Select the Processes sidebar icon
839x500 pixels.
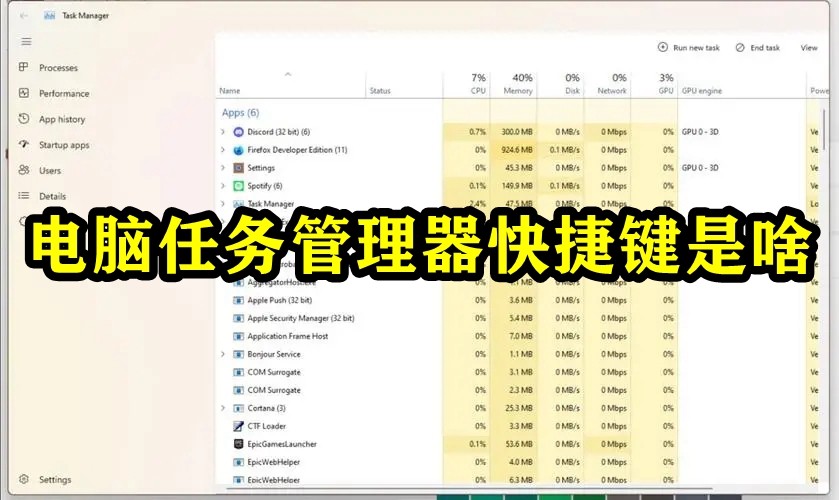[x=24, y=67]
